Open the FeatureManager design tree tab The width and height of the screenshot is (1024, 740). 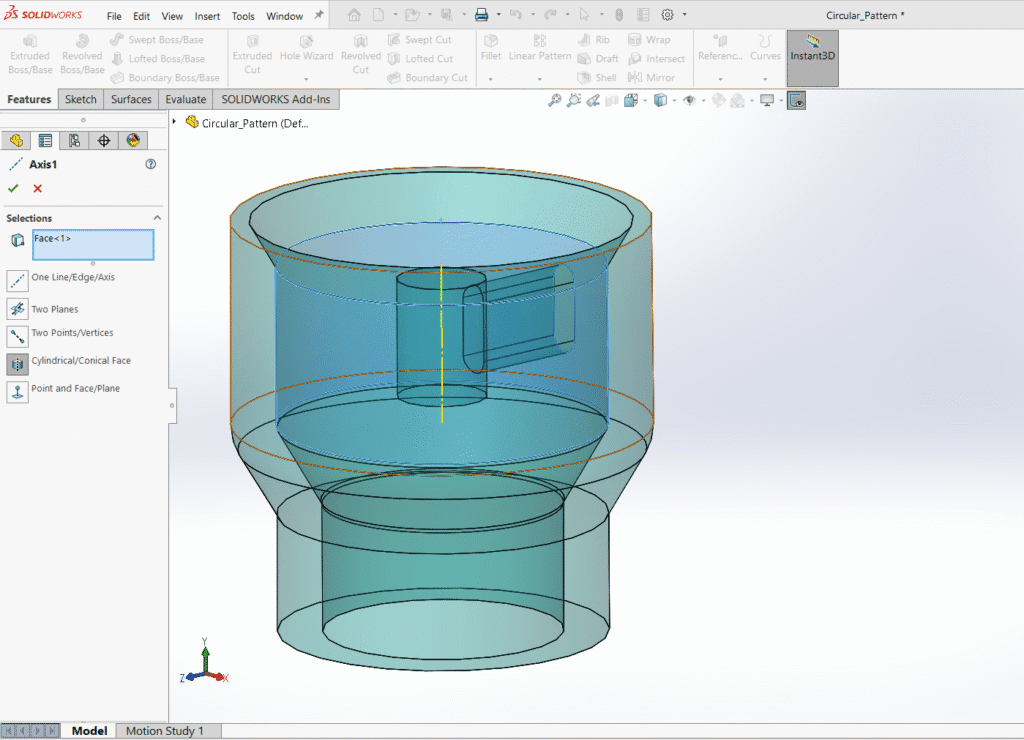(16, 140)
